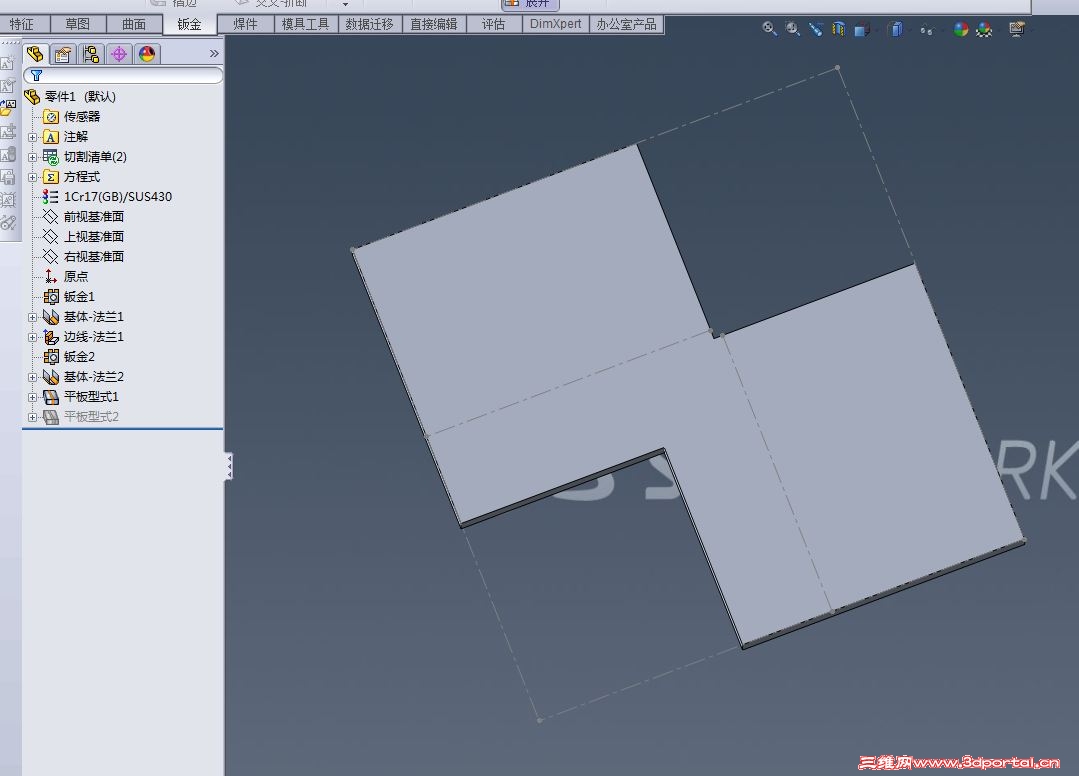1079x776 pixels.
Task: Select the 钣金 tab
Action: tap(189, 24)
